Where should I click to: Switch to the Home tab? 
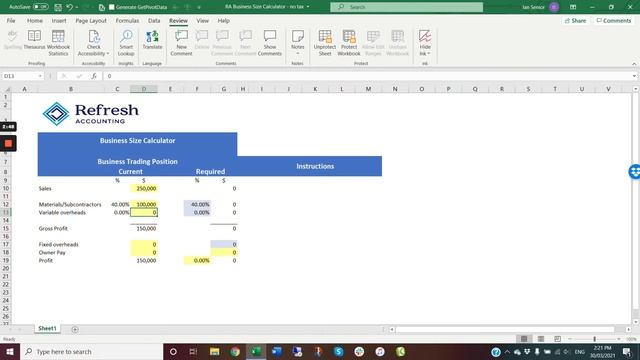35,20
